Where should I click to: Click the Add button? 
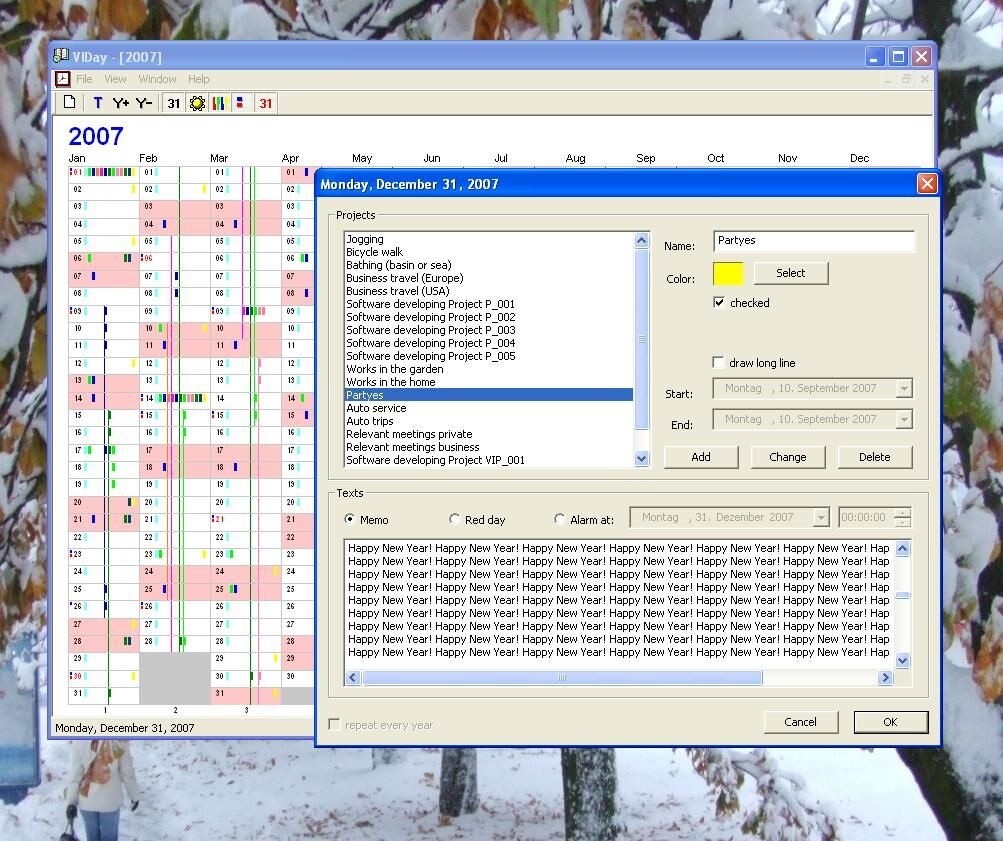coord(701,457)
